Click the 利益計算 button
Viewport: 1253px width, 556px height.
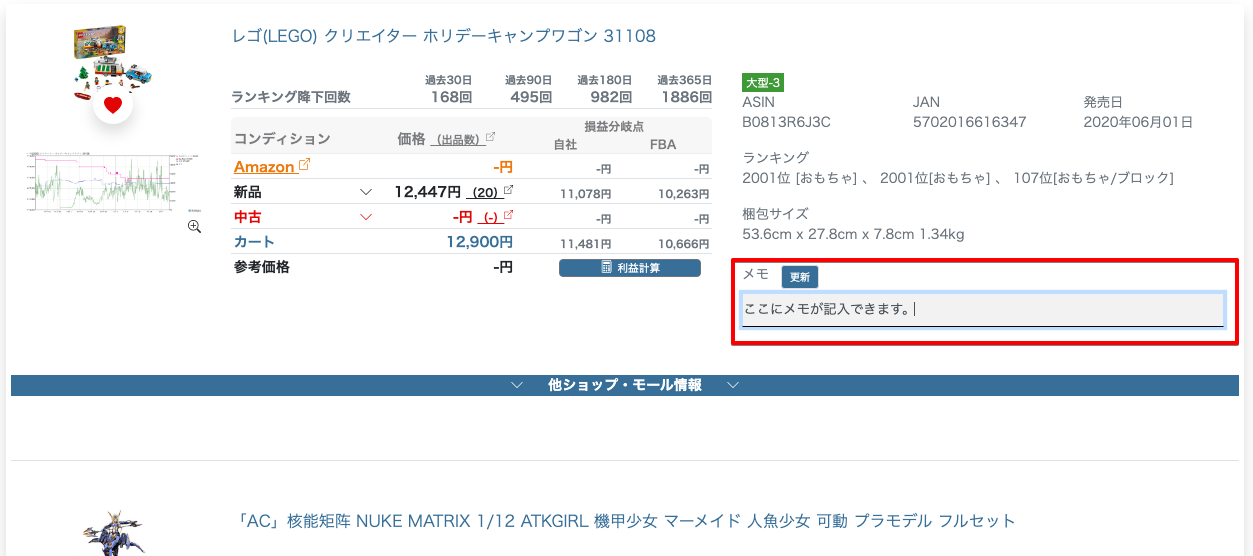point(630,267)
